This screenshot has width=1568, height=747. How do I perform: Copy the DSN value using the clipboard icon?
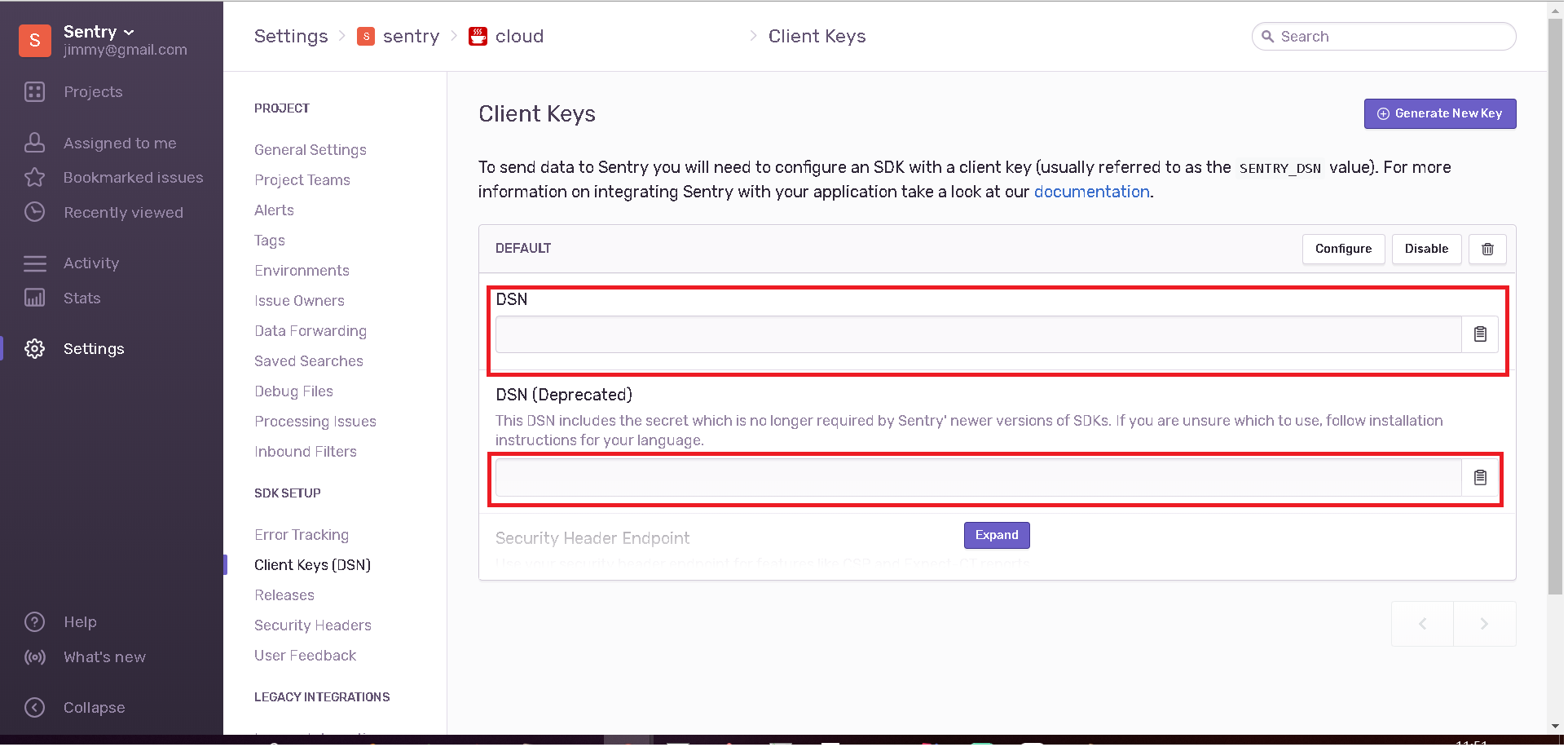1480,334
